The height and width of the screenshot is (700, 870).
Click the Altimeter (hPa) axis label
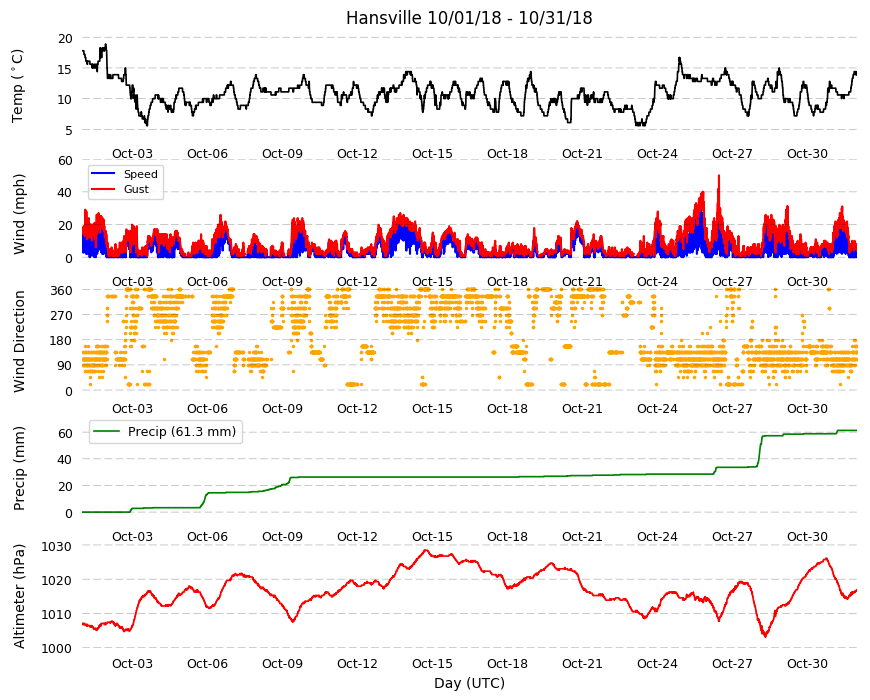[19, 596]
